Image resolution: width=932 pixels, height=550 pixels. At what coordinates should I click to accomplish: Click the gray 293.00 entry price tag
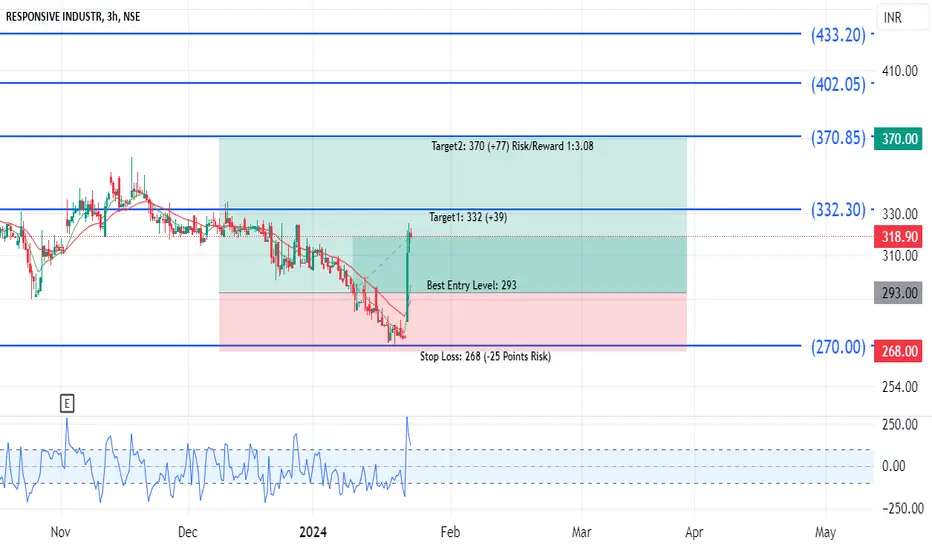(x=898, y=293)
